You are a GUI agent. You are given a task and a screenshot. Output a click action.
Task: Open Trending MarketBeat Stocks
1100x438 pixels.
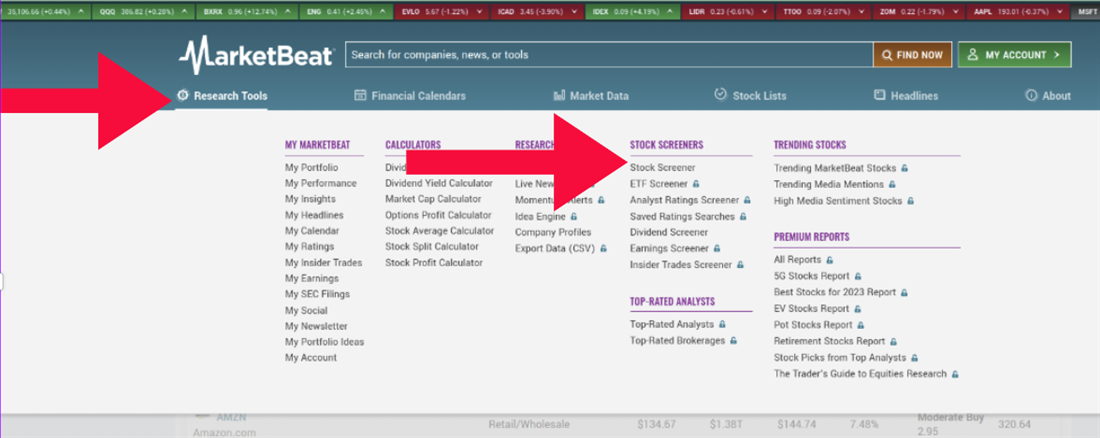(x=835, y=168)
